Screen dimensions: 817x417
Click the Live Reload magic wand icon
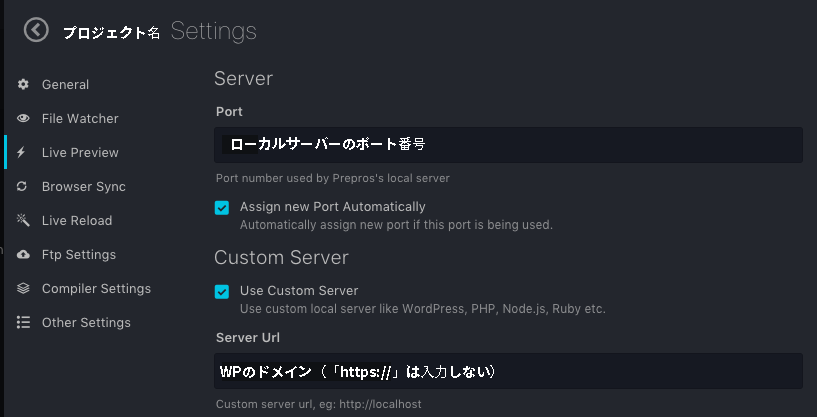(23, 220)
